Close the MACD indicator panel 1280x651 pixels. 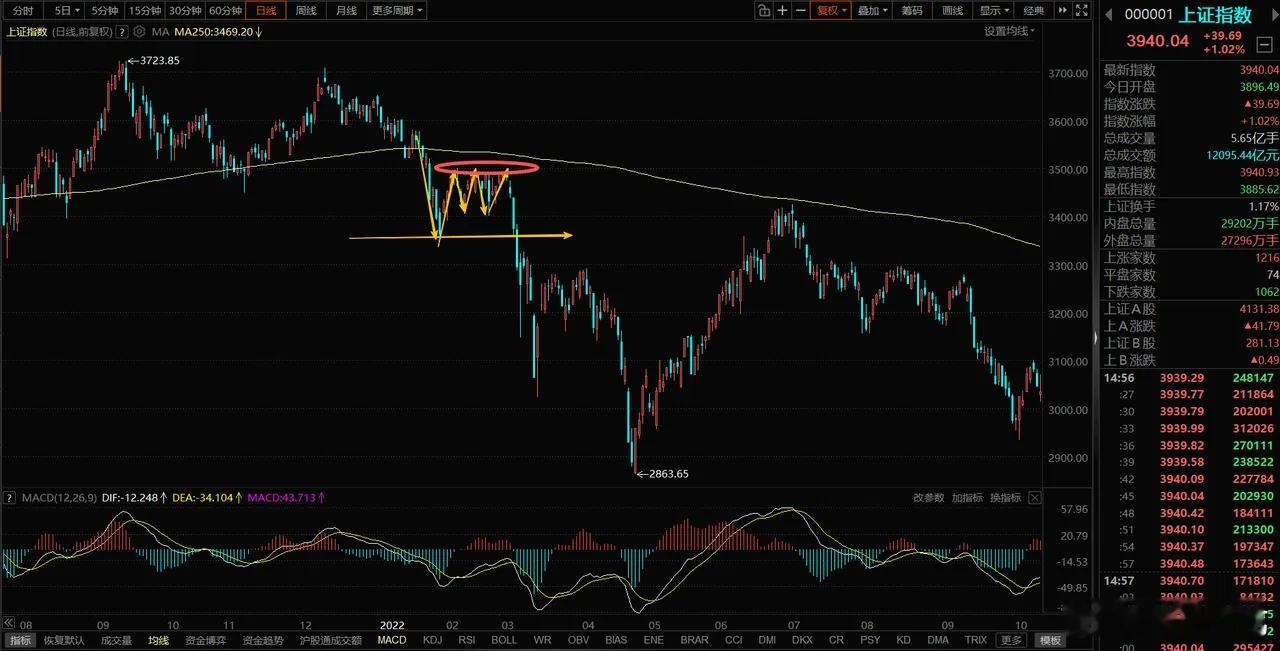(x=1035, y=497)
